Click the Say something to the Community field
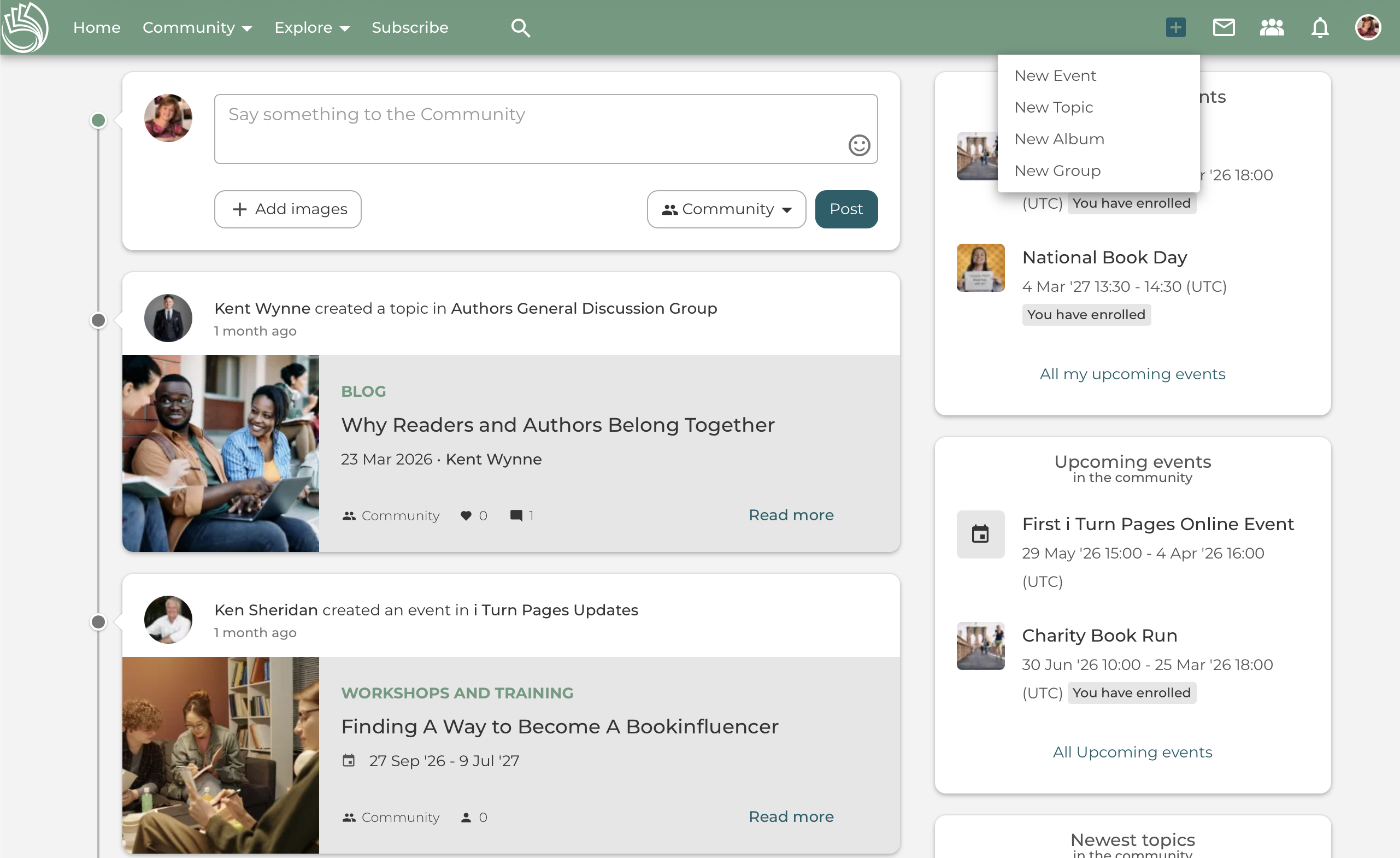 pos(545,129)
